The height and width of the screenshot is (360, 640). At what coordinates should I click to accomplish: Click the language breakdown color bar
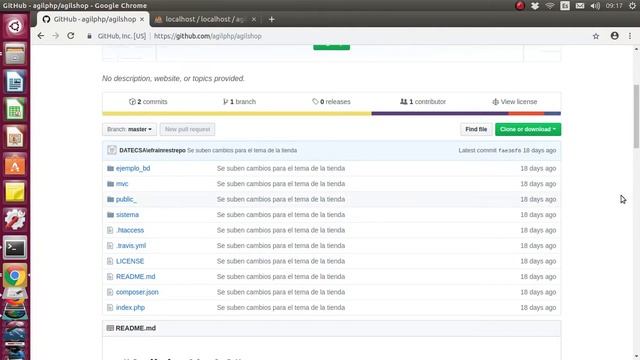[x=331, y=113]
